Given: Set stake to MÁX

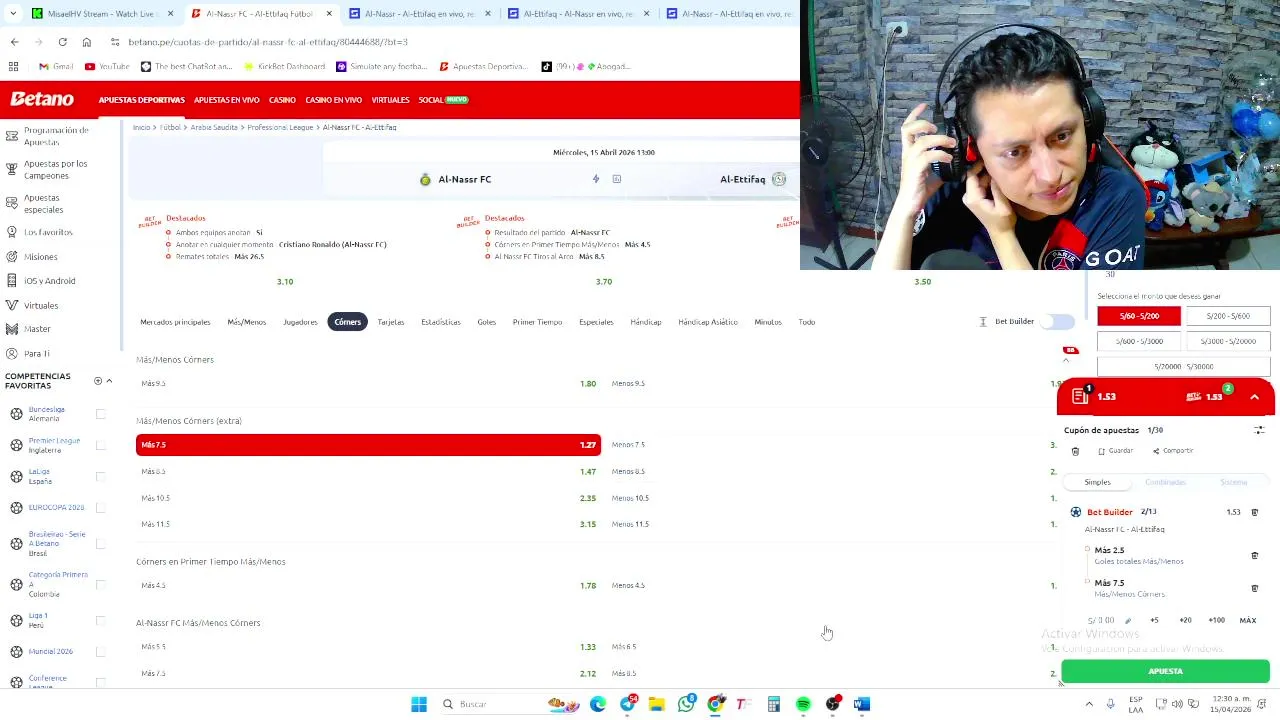Looking at the screenshot, I should tap(1248, 620).
